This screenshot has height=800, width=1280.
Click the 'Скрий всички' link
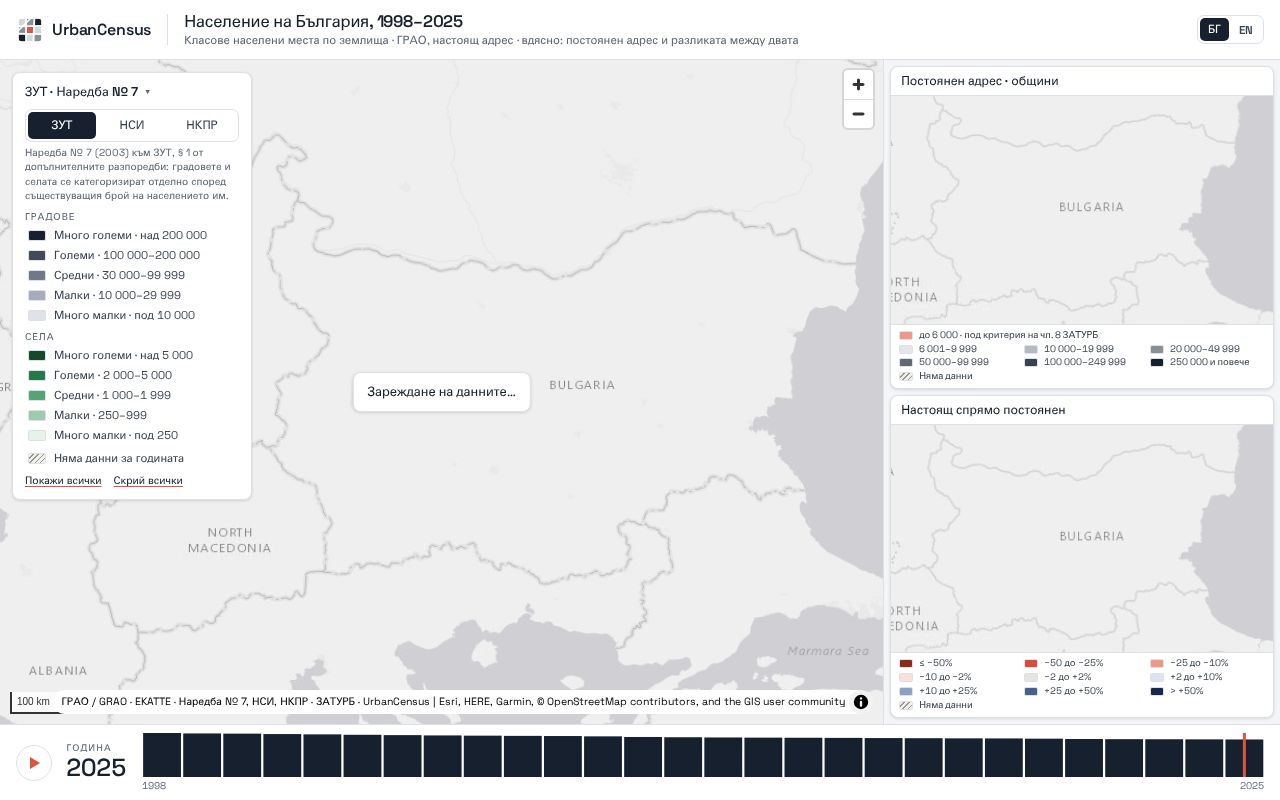coord(148,481)
